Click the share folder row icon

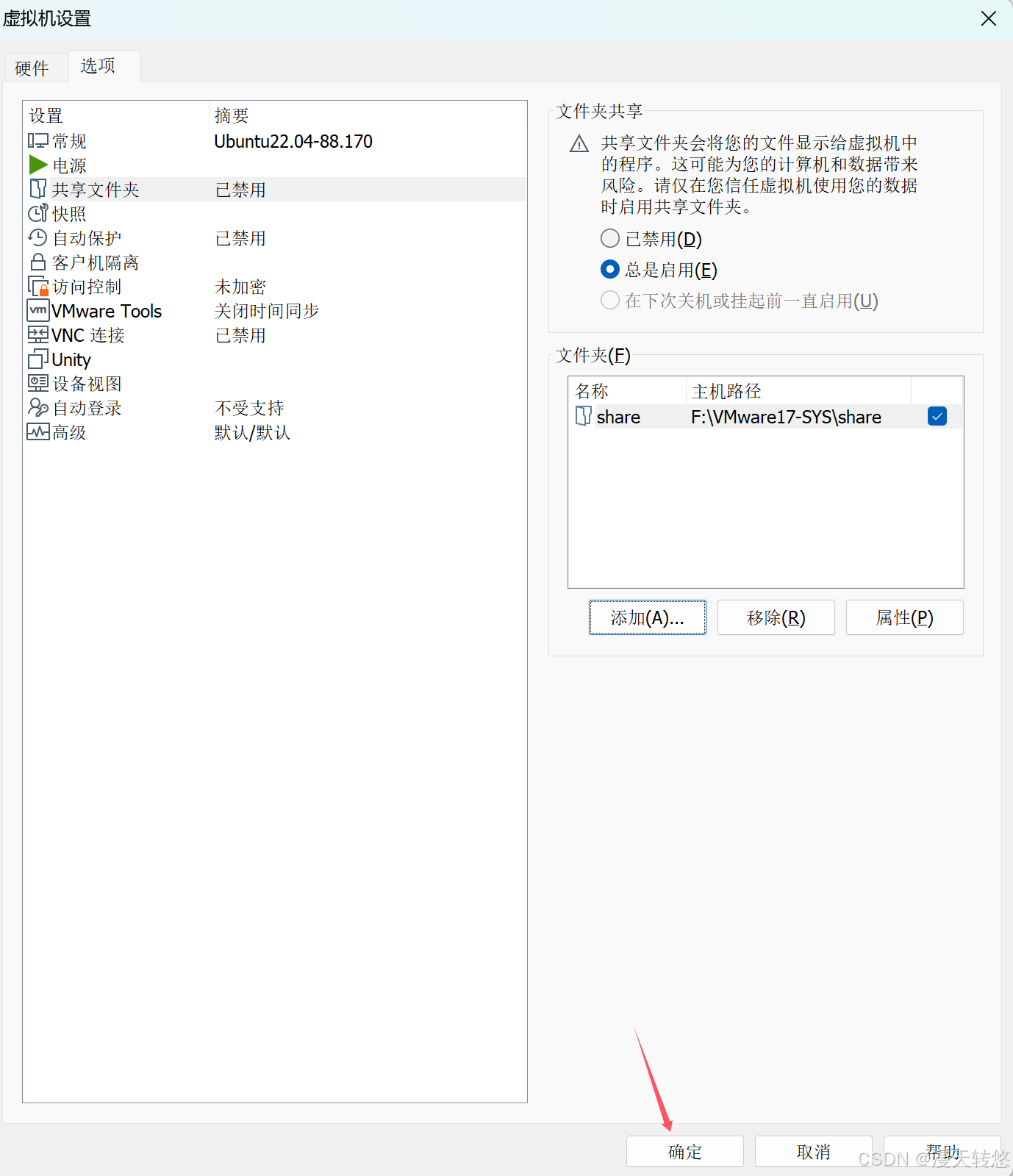[584, 416]
